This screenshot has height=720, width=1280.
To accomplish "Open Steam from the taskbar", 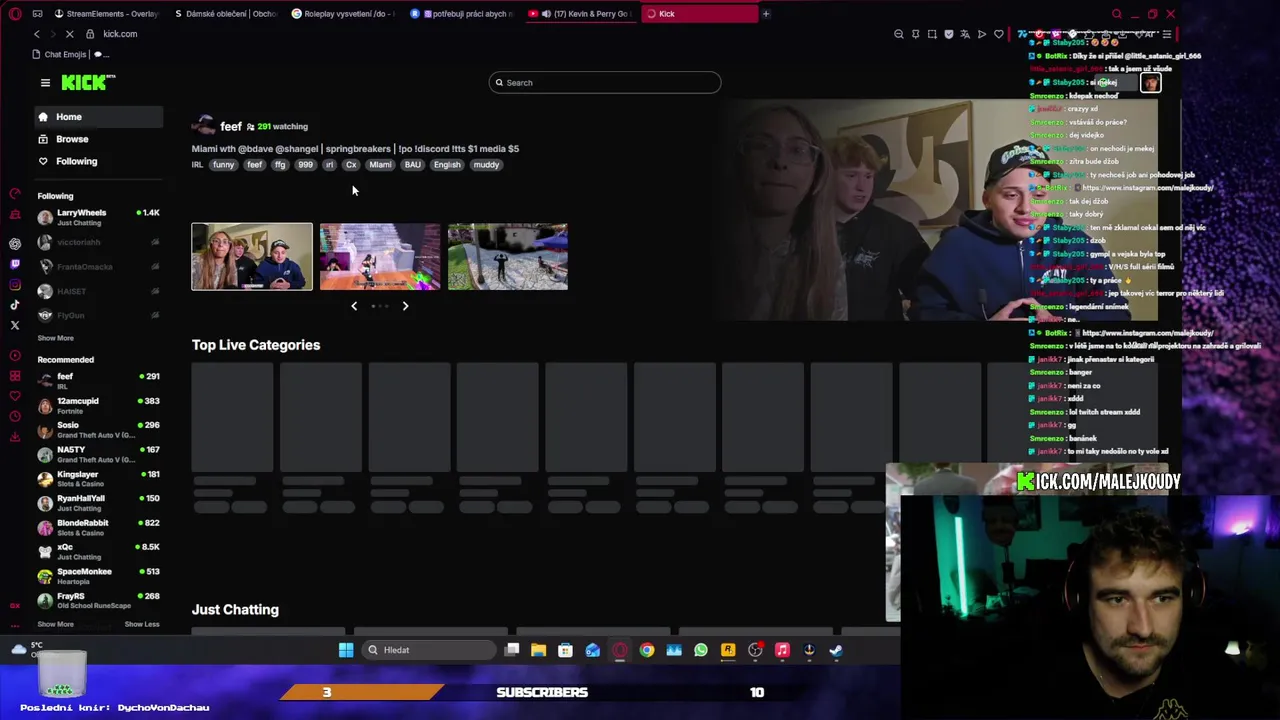I will 836,650.
